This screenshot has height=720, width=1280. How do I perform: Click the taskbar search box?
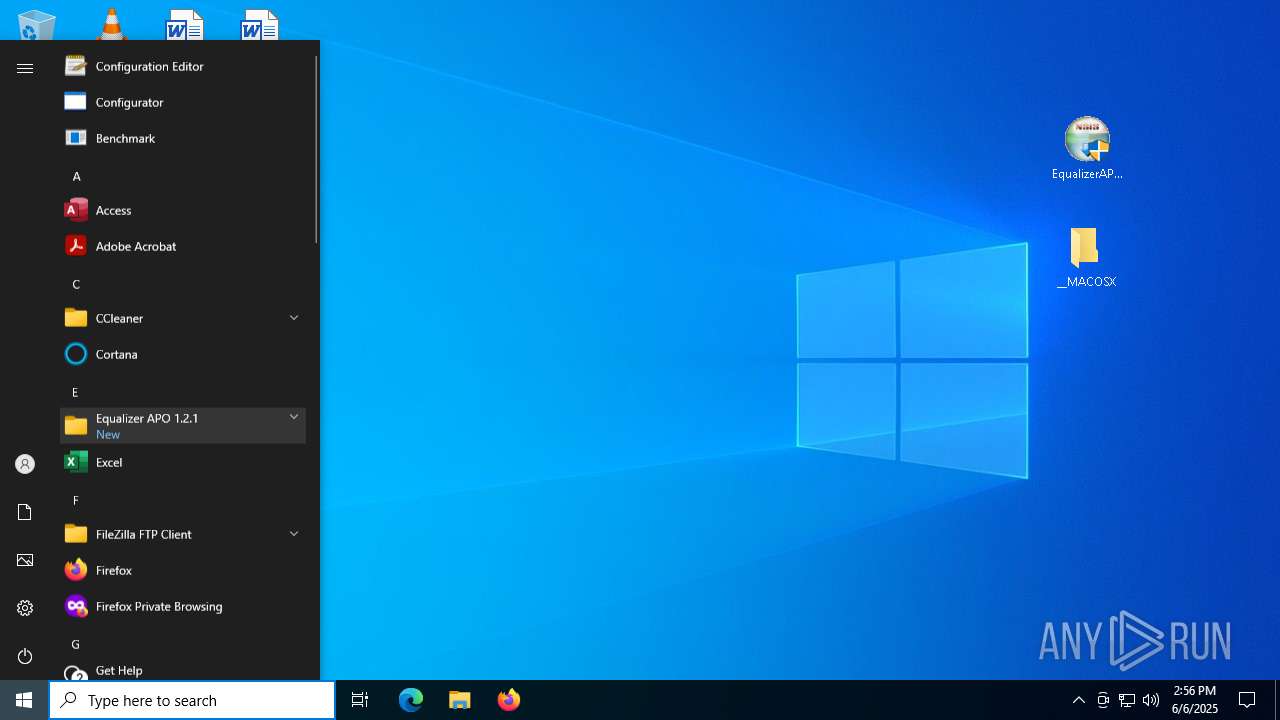[192, 700]
